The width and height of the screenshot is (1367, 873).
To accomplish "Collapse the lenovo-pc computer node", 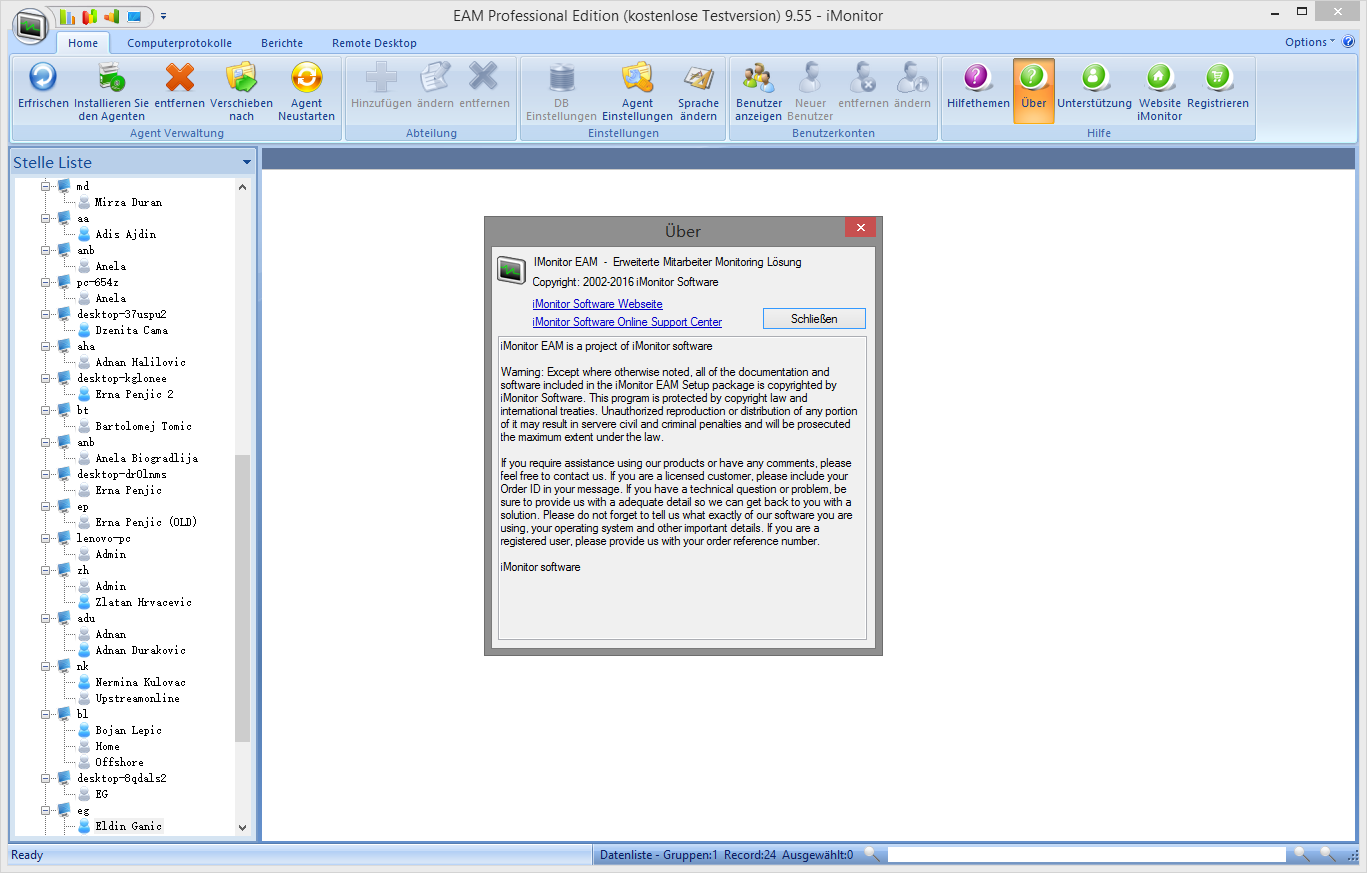I will 45,538.
